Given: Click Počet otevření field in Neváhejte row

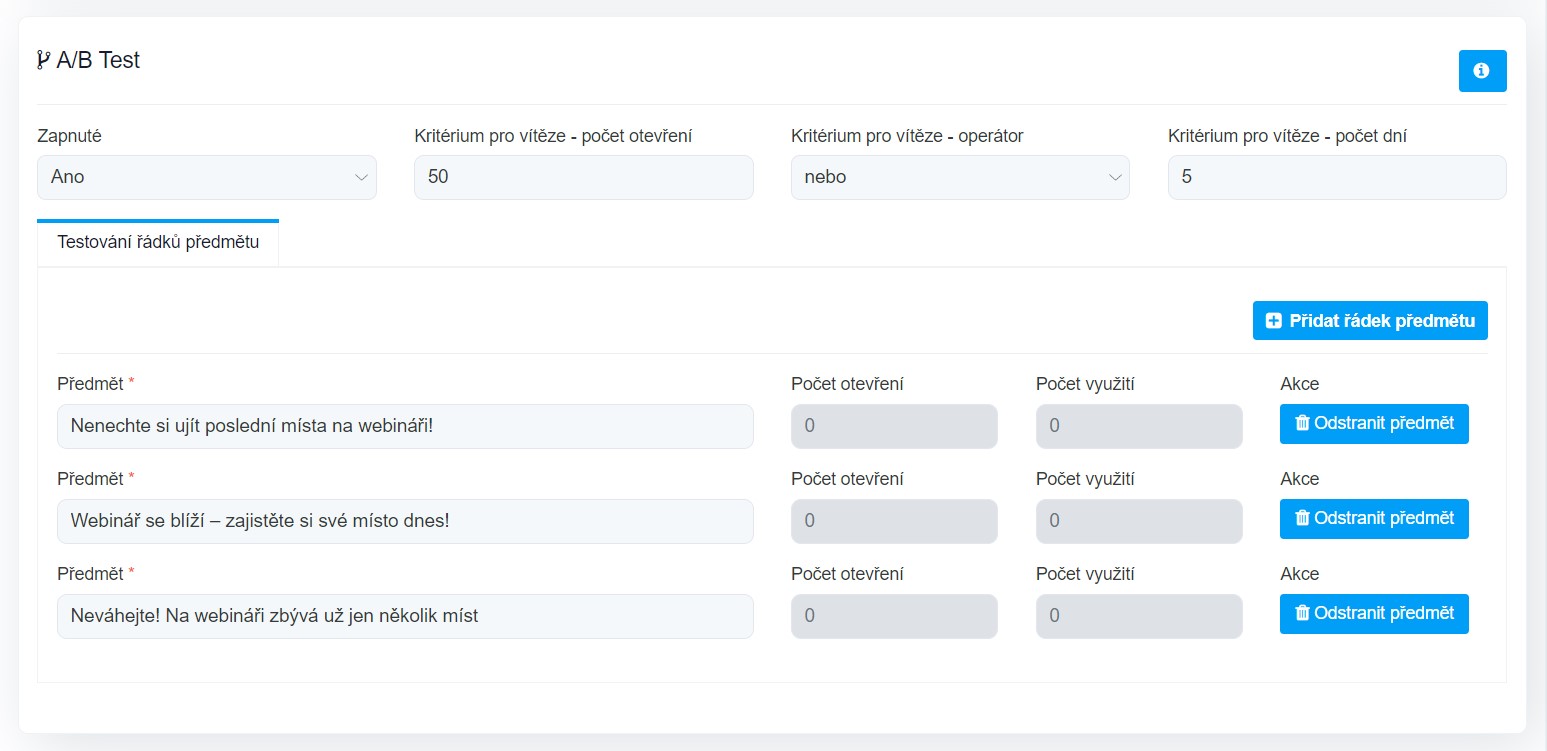Looking at the screenshot, I should (x=894, y=616).
